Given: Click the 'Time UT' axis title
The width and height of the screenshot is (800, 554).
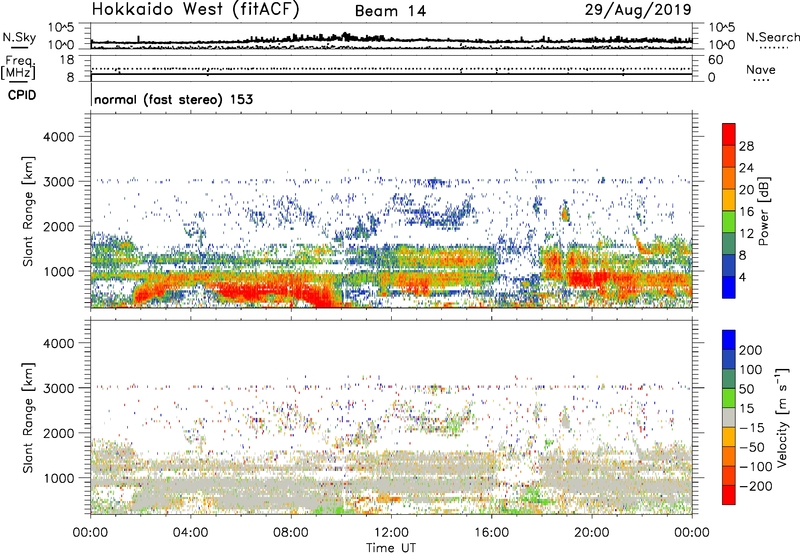Looking at the screenshot, I should coord(391,548).
